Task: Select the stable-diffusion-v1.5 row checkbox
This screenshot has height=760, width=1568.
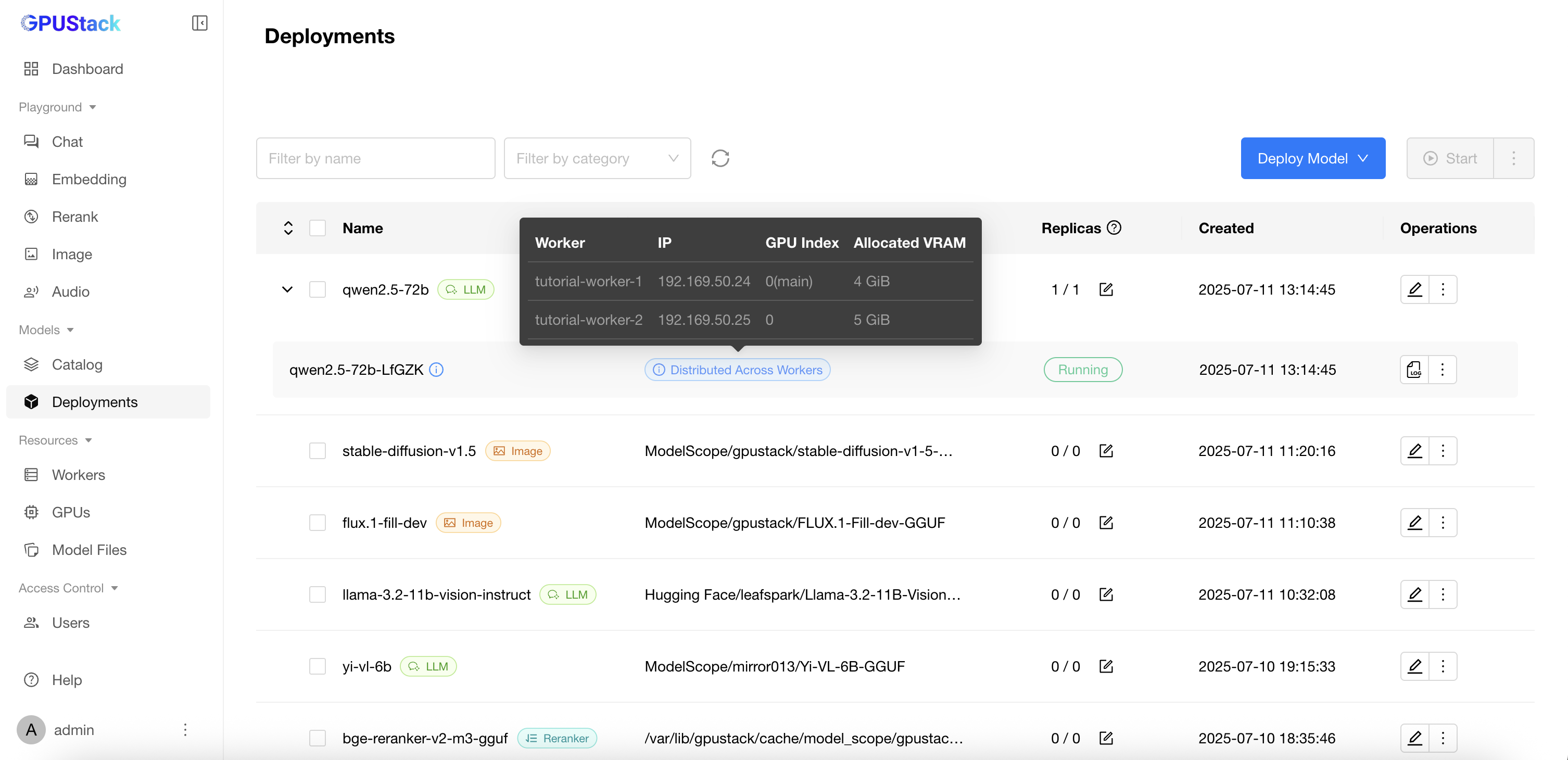Action: [317, 451]
